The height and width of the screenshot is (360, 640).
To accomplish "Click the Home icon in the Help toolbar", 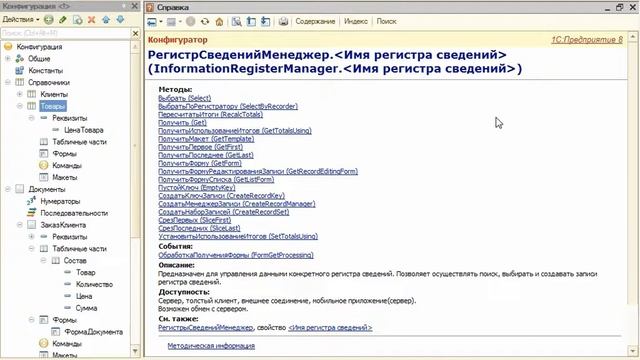I will click(x=219, y=22).
